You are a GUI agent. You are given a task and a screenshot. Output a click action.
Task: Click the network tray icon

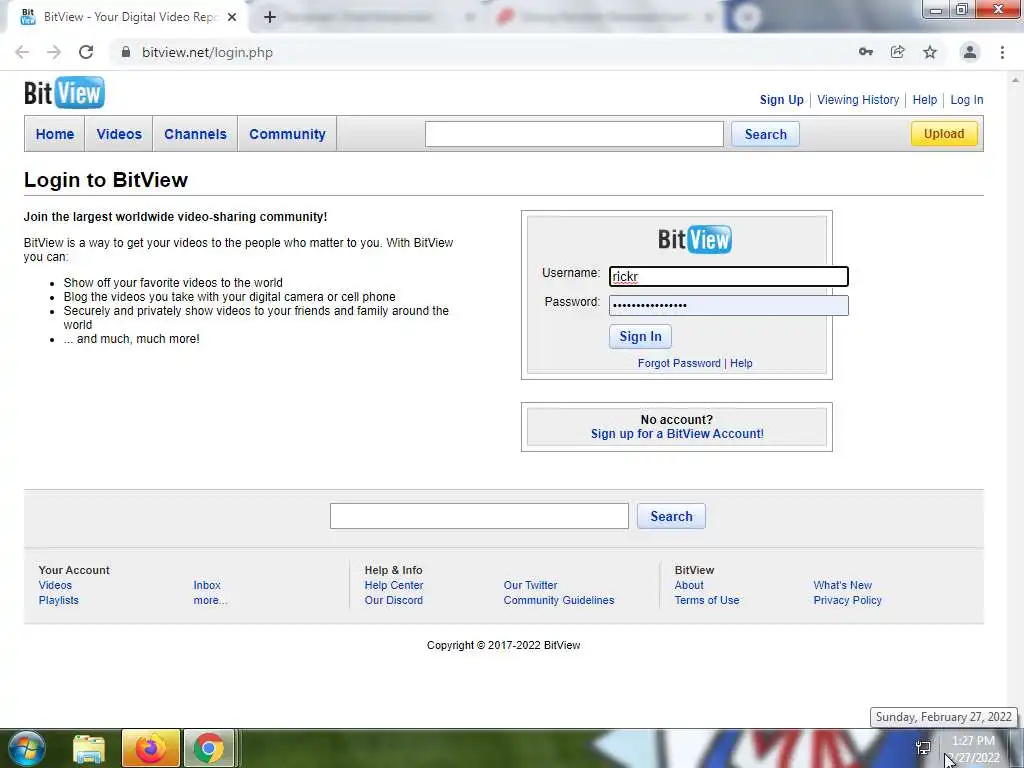[923, 748]
